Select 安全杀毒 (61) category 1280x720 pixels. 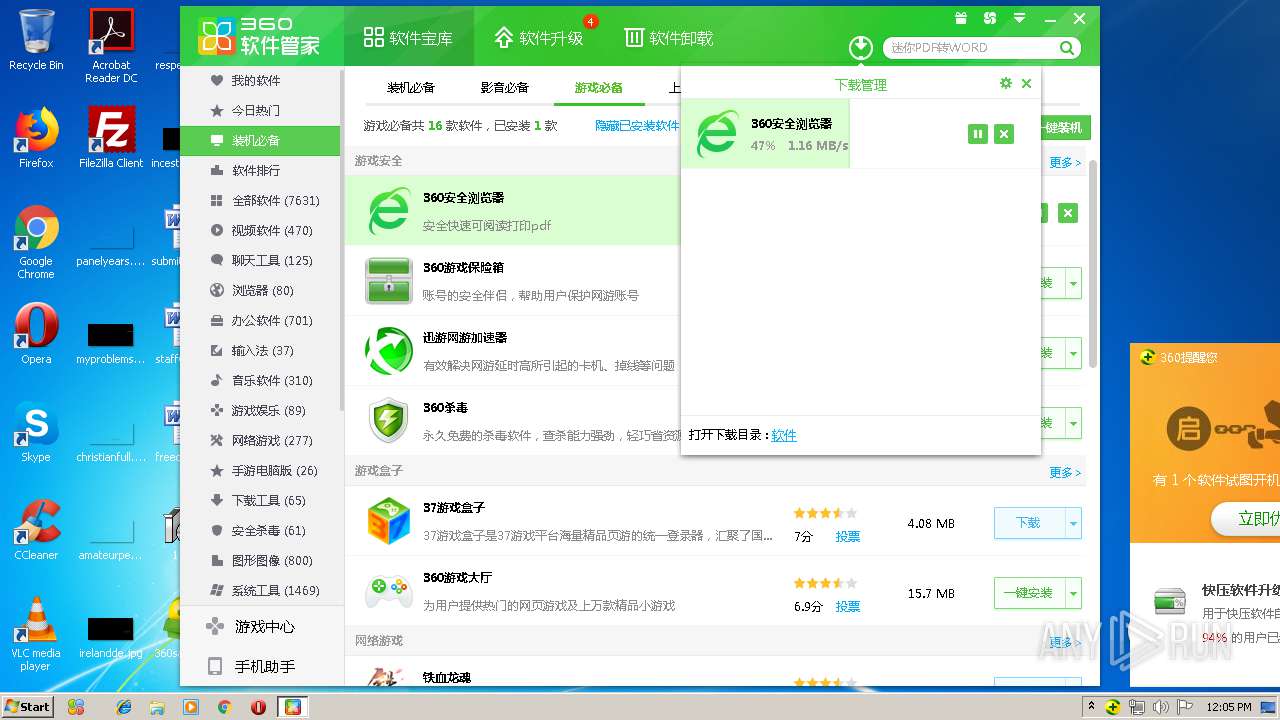coord(260,530)
